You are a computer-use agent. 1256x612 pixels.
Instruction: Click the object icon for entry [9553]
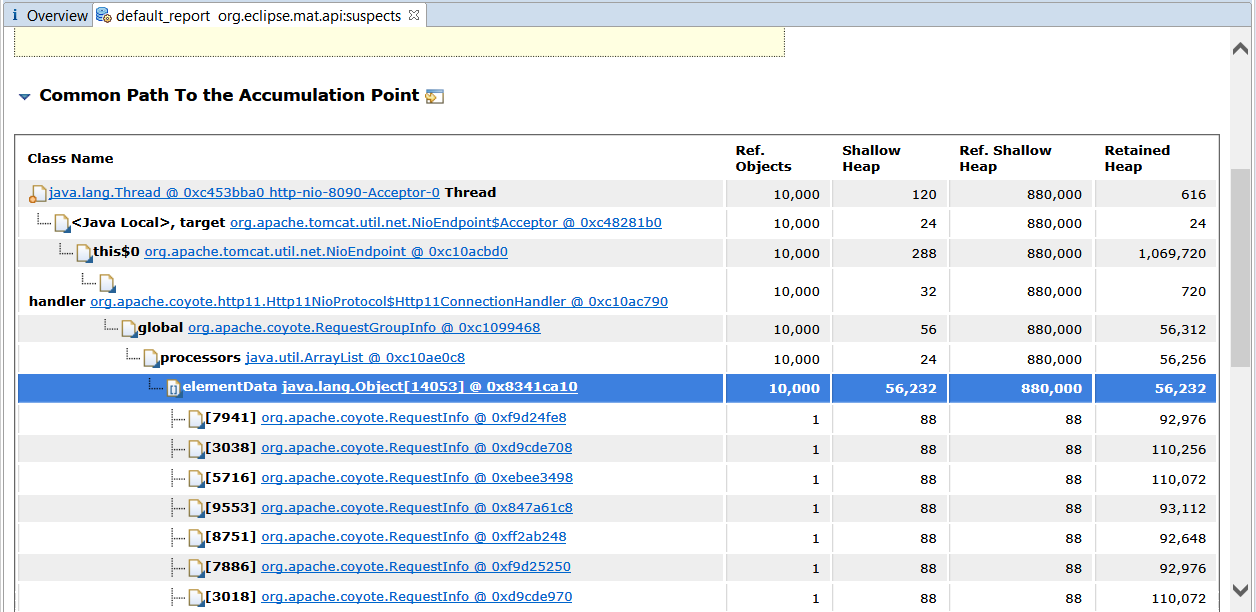point(196,509)
